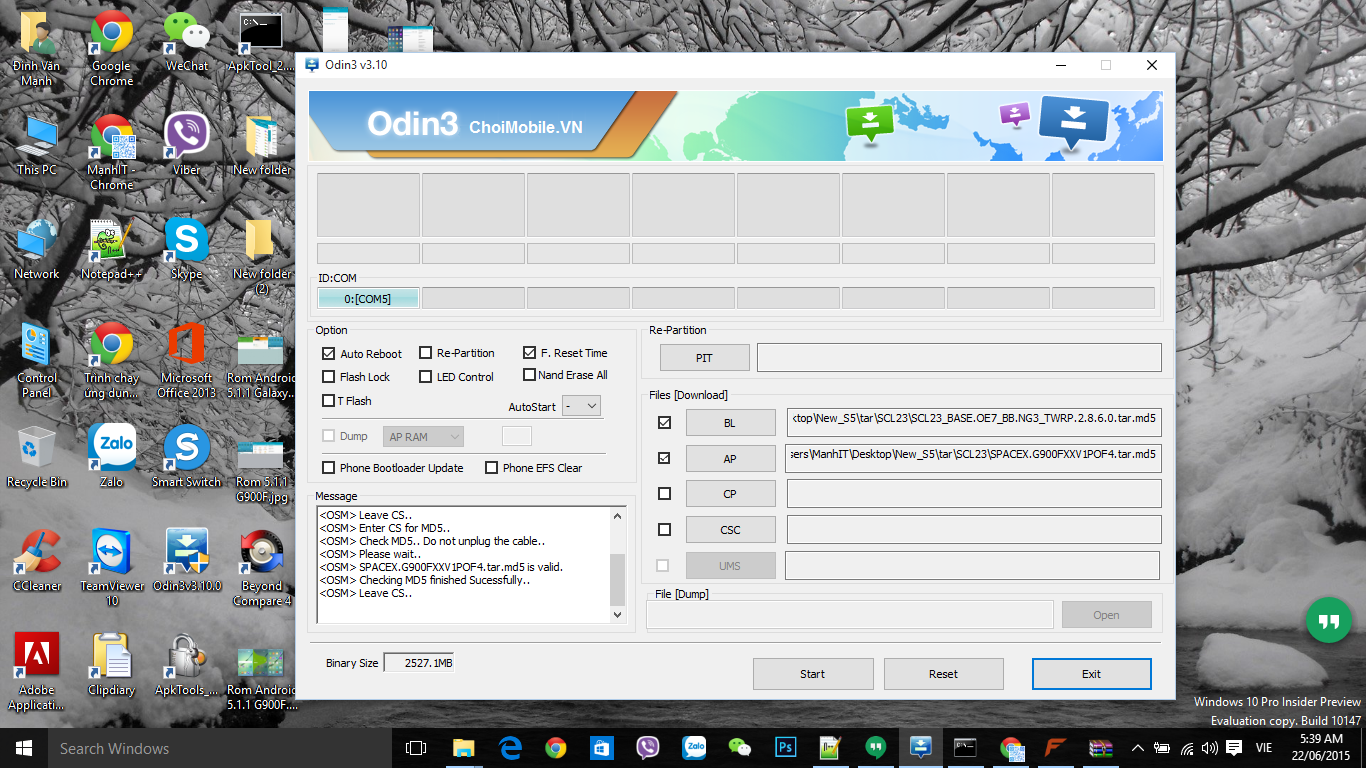Check the Phone EFS Clear option
Viewport: 1366px width, 768px height.
coord(491,468)
